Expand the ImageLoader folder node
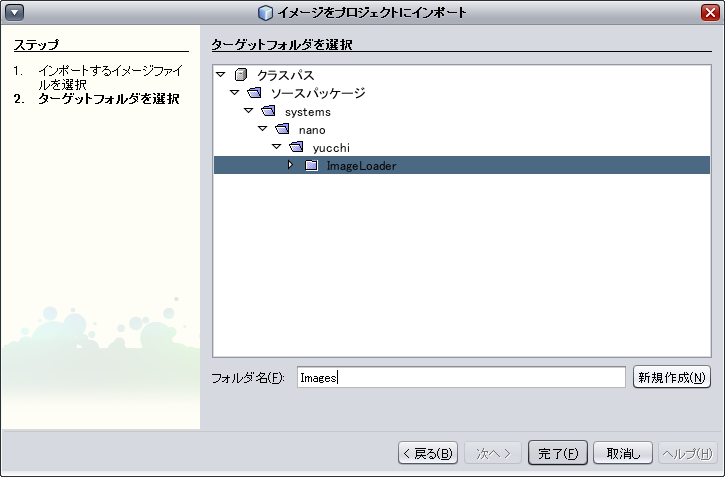The height and width of the screenshot is (477, 725). pos(291,165)
